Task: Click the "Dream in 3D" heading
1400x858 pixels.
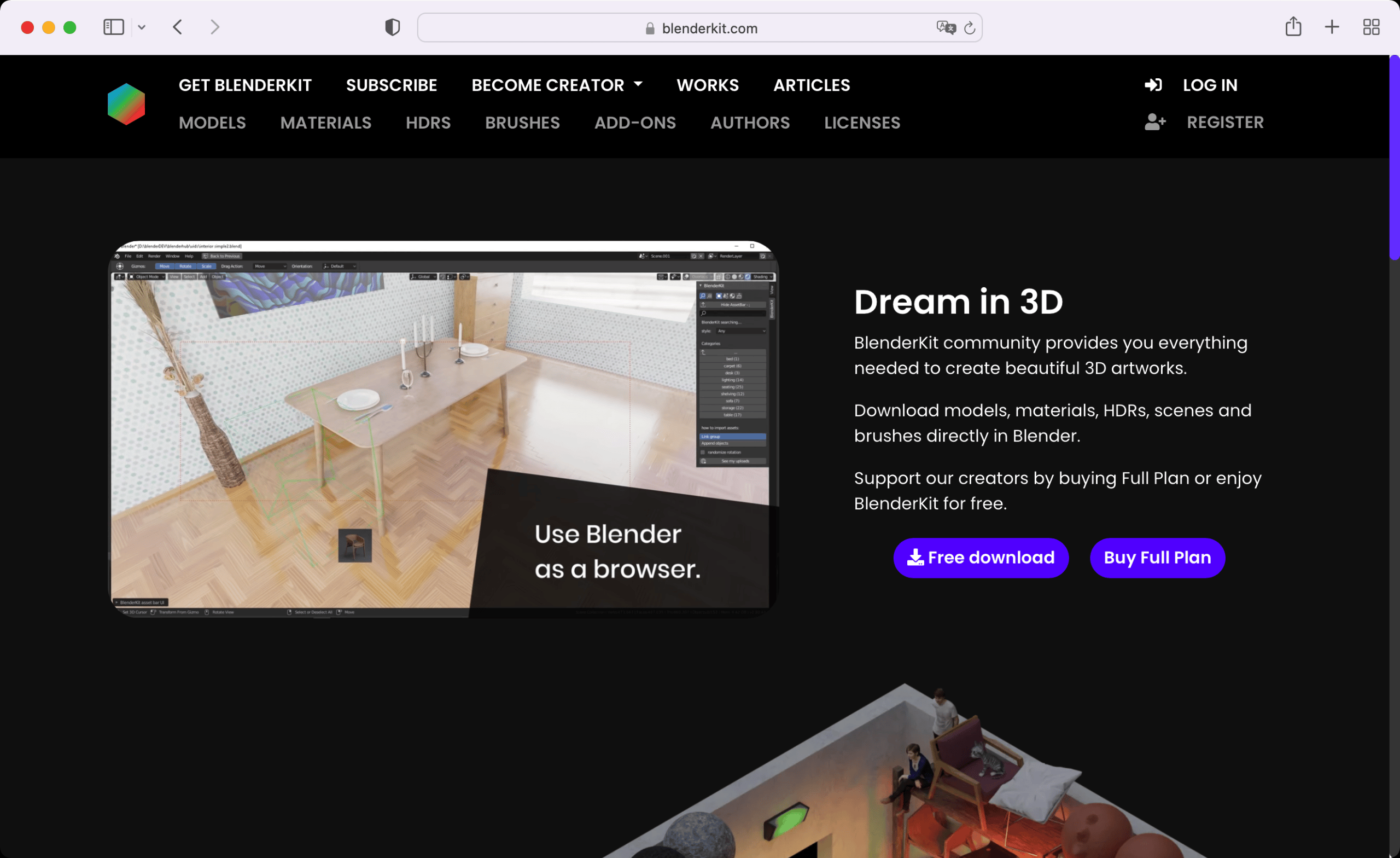Action: click(x=958, y=302)
